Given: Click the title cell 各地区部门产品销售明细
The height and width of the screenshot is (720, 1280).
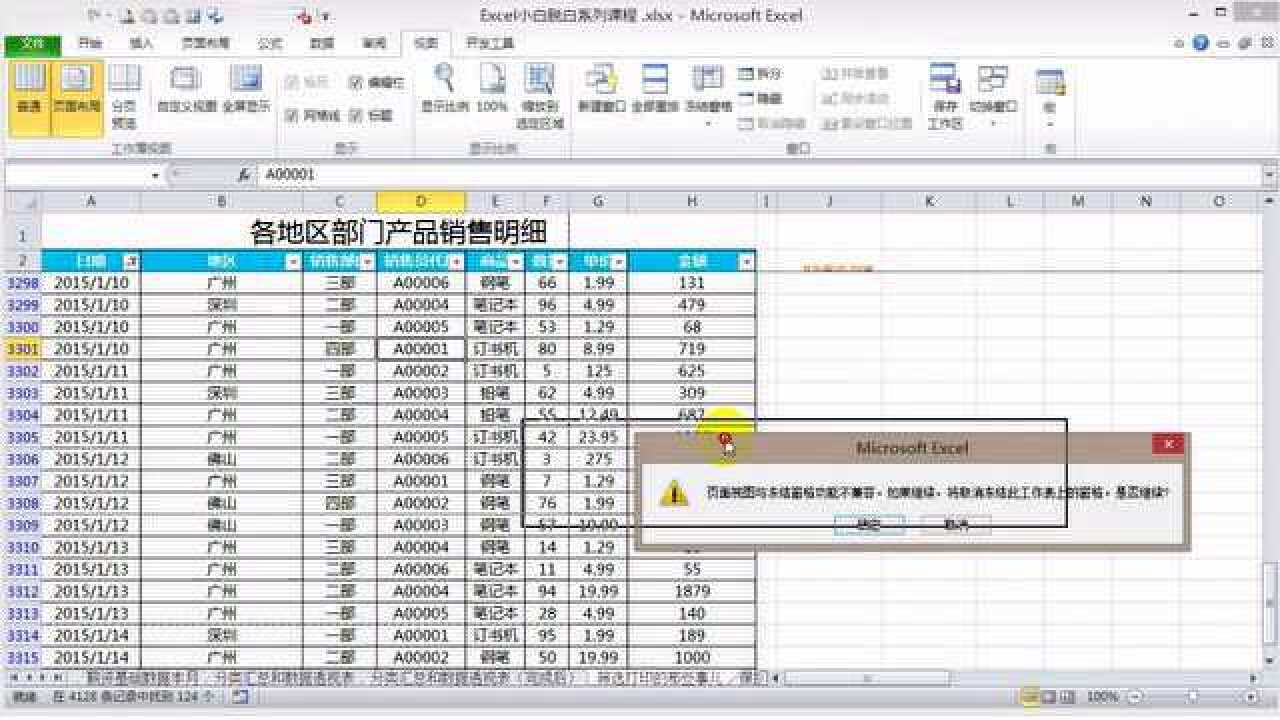Looking at the screenshot, I should [398, 232].
